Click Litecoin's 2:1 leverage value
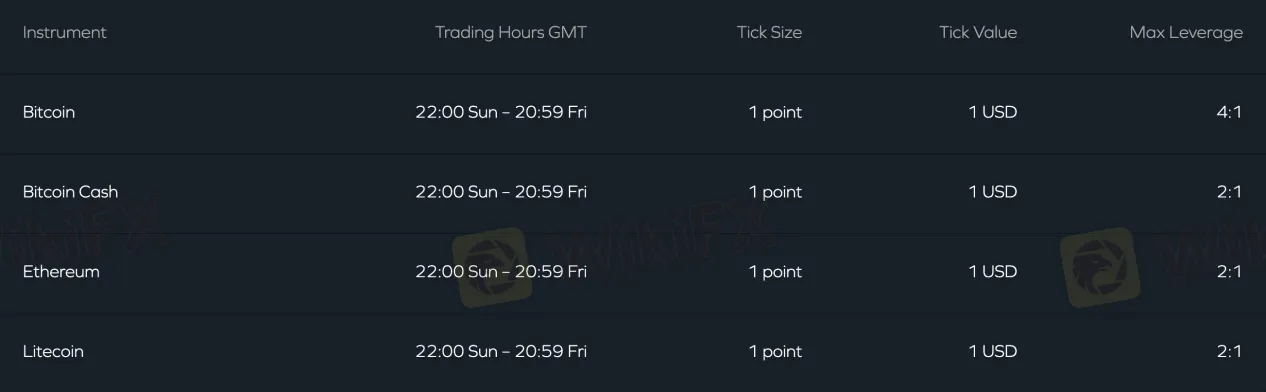Viewport: 1266px width, 392px height. (1229, 352)
